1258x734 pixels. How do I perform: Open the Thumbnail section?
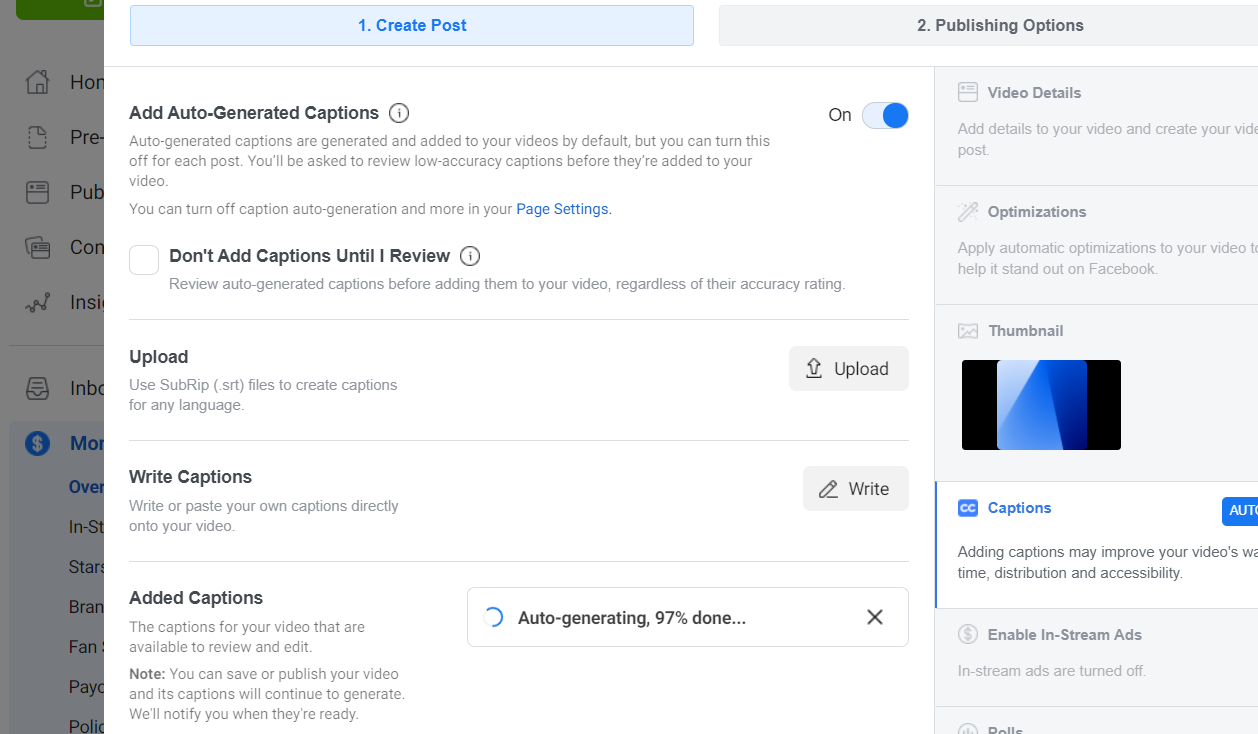[x=1096, y=393]
